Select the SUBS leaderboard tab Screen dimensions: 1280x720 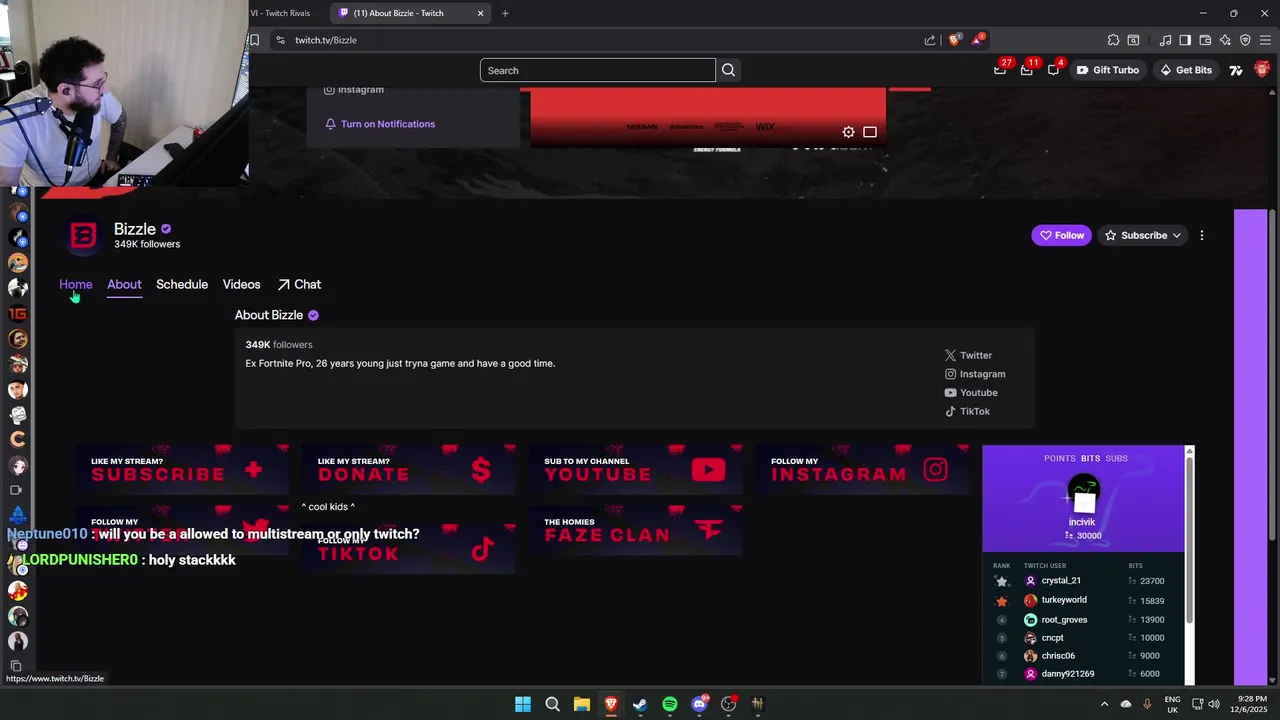tap(1116, 458)
